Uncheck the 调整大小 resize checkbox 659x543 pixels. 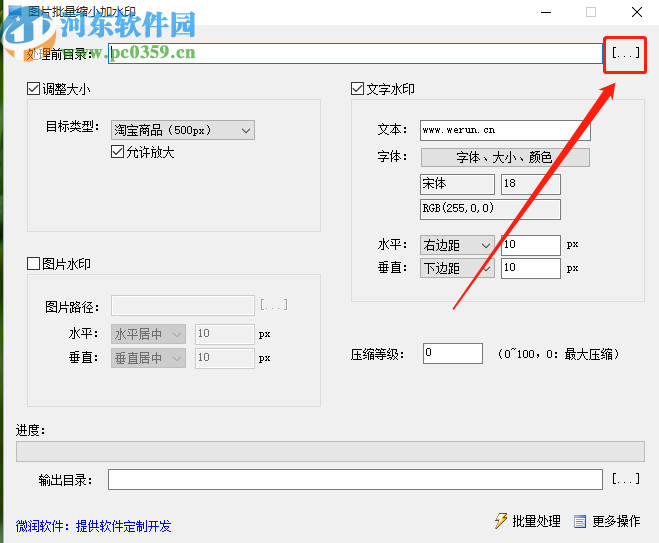(33, 89)
